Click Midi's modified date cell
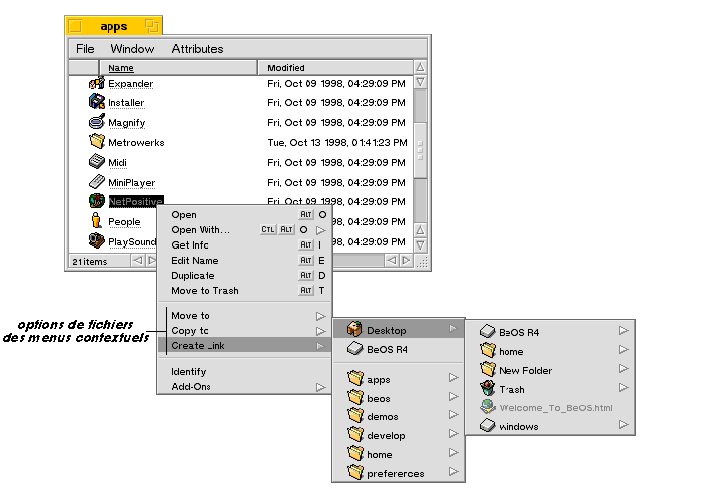Viewport: 704px width, 488px height. click(336, 163)
